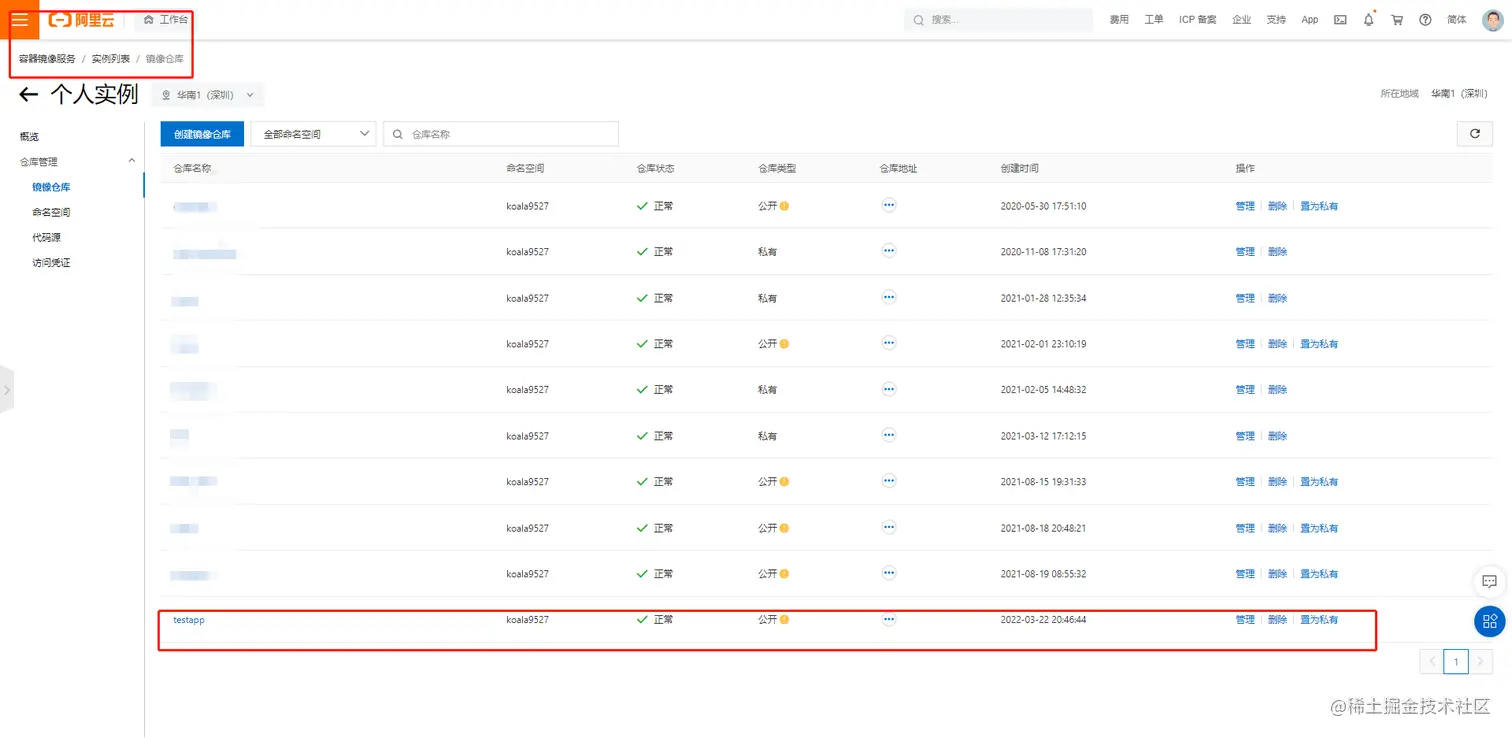Go to the previous page of results

(x=1431, y=661)
